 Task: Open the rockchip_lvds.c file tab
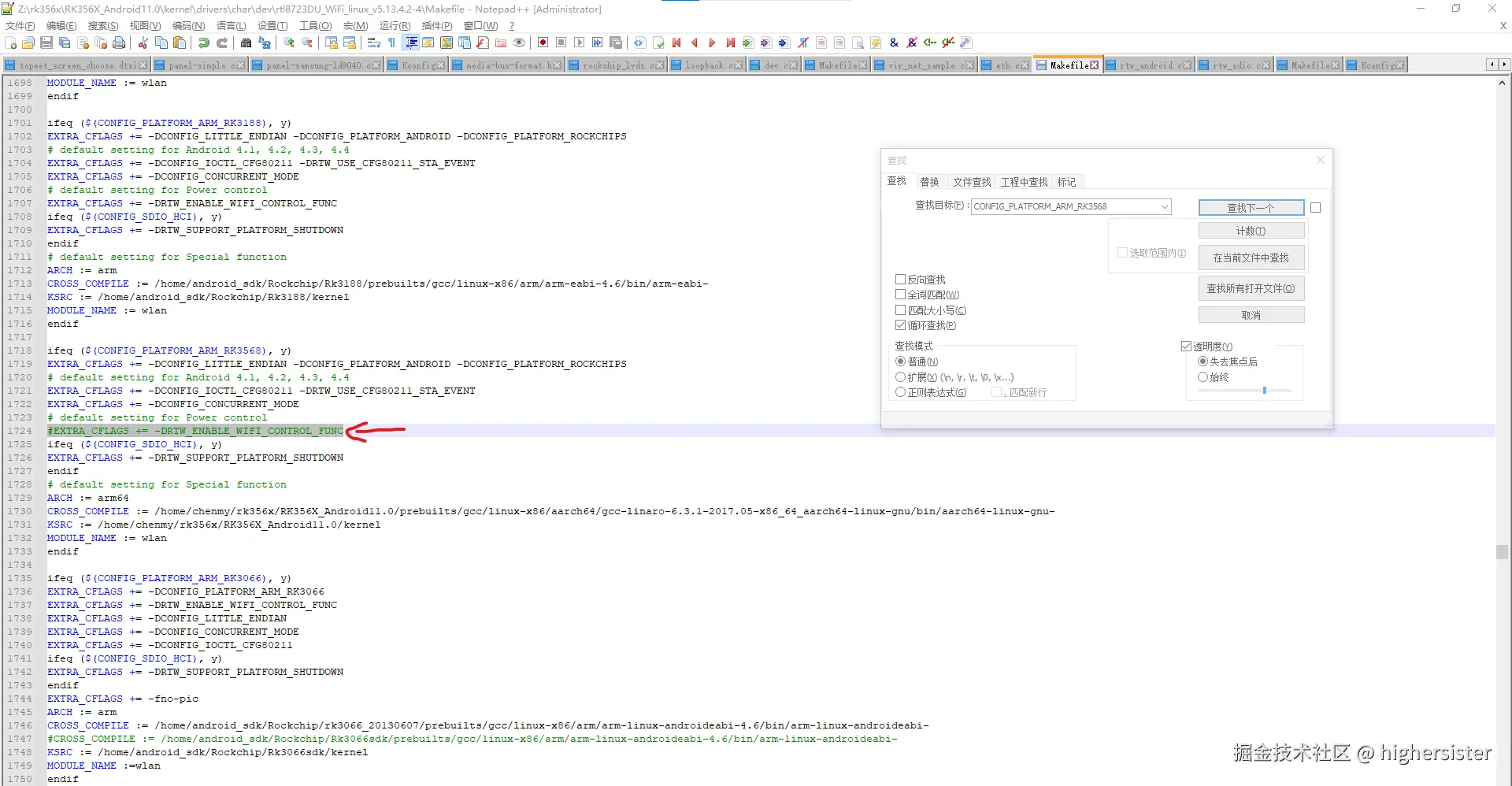pyautogui.click(x=616, y=65)
